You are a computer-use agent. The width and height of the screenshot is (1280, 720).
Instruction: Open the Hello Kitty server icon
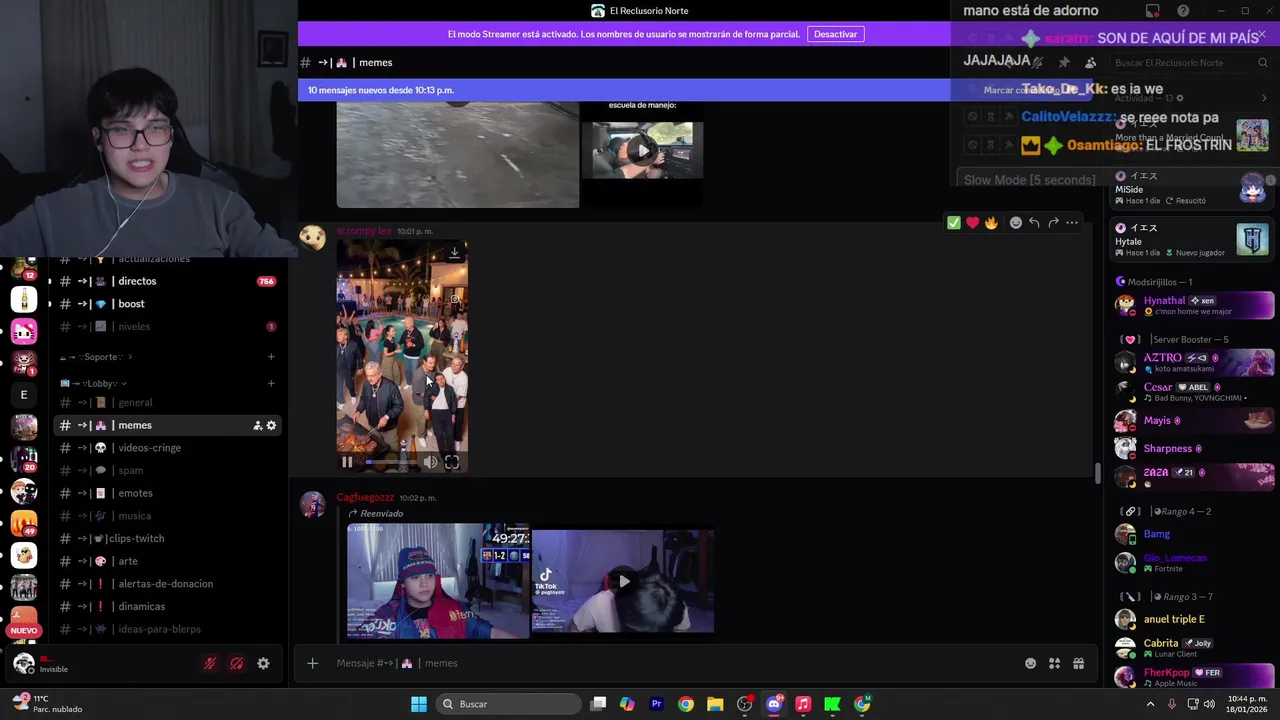24,332
